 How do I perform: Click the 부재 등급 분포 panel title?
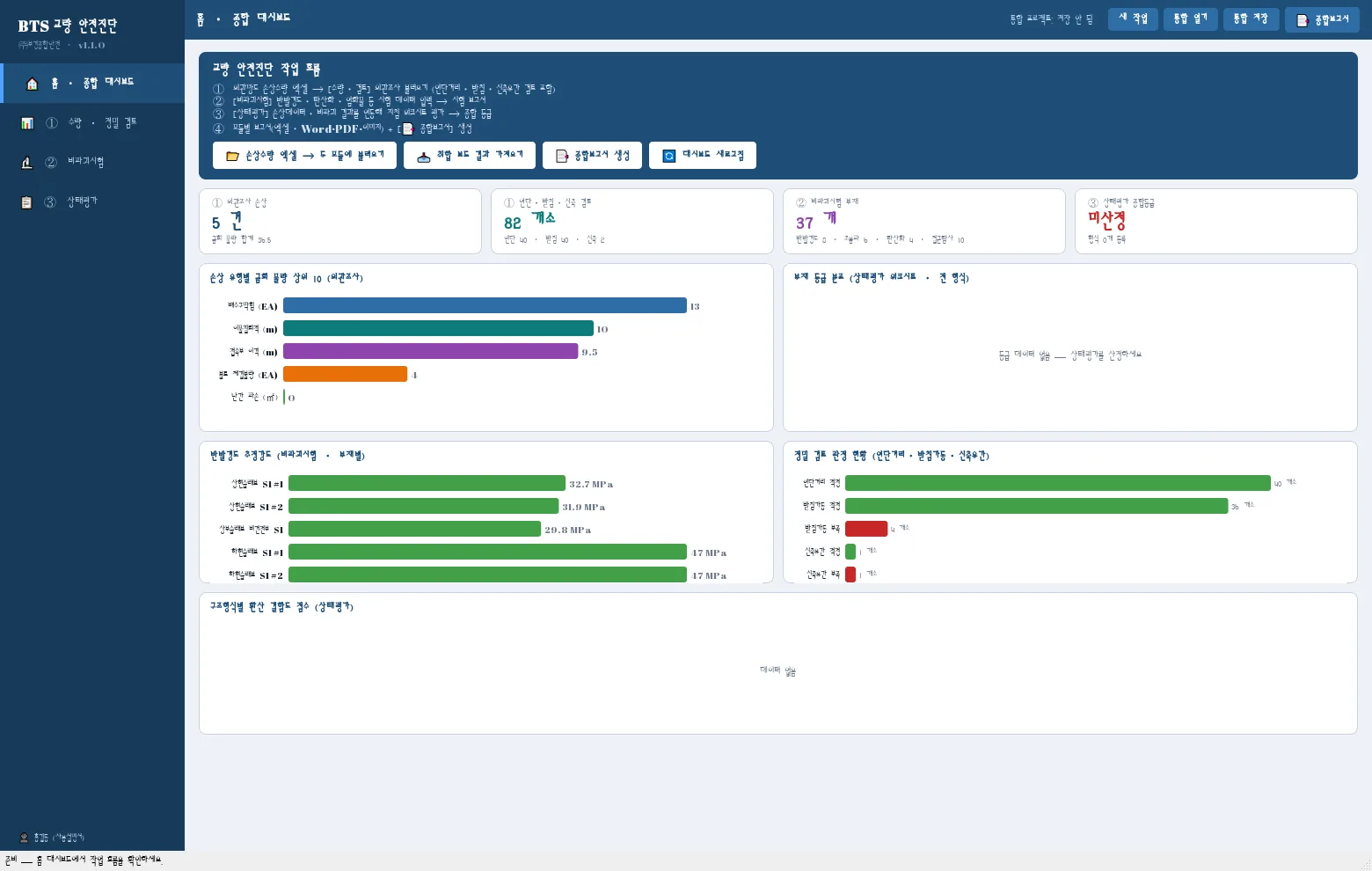coord(881,278)
